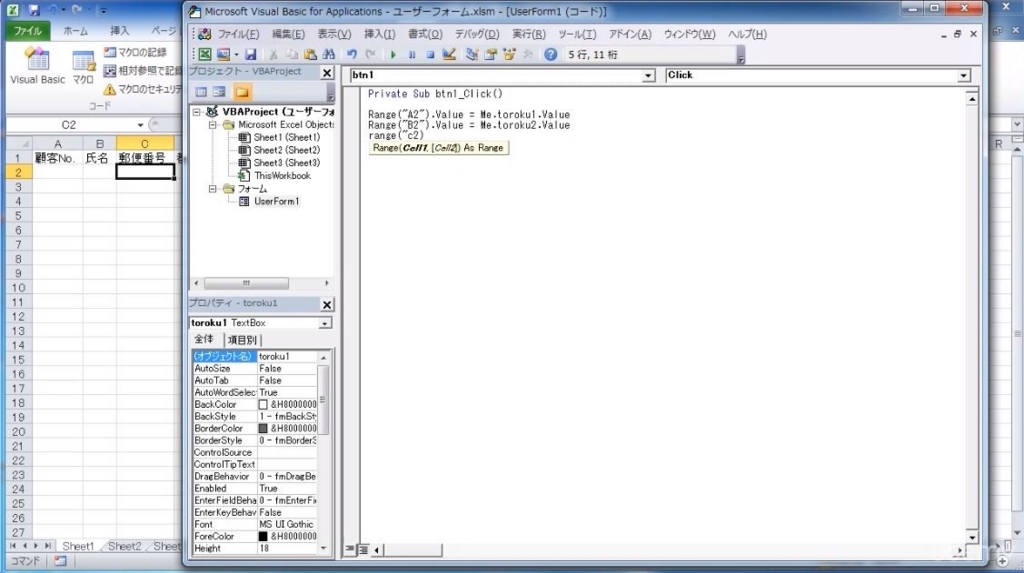This screenshot has height=573, width=1024.
Task: Open the btn1 object dropdown
Action: [x=647, y=76]
